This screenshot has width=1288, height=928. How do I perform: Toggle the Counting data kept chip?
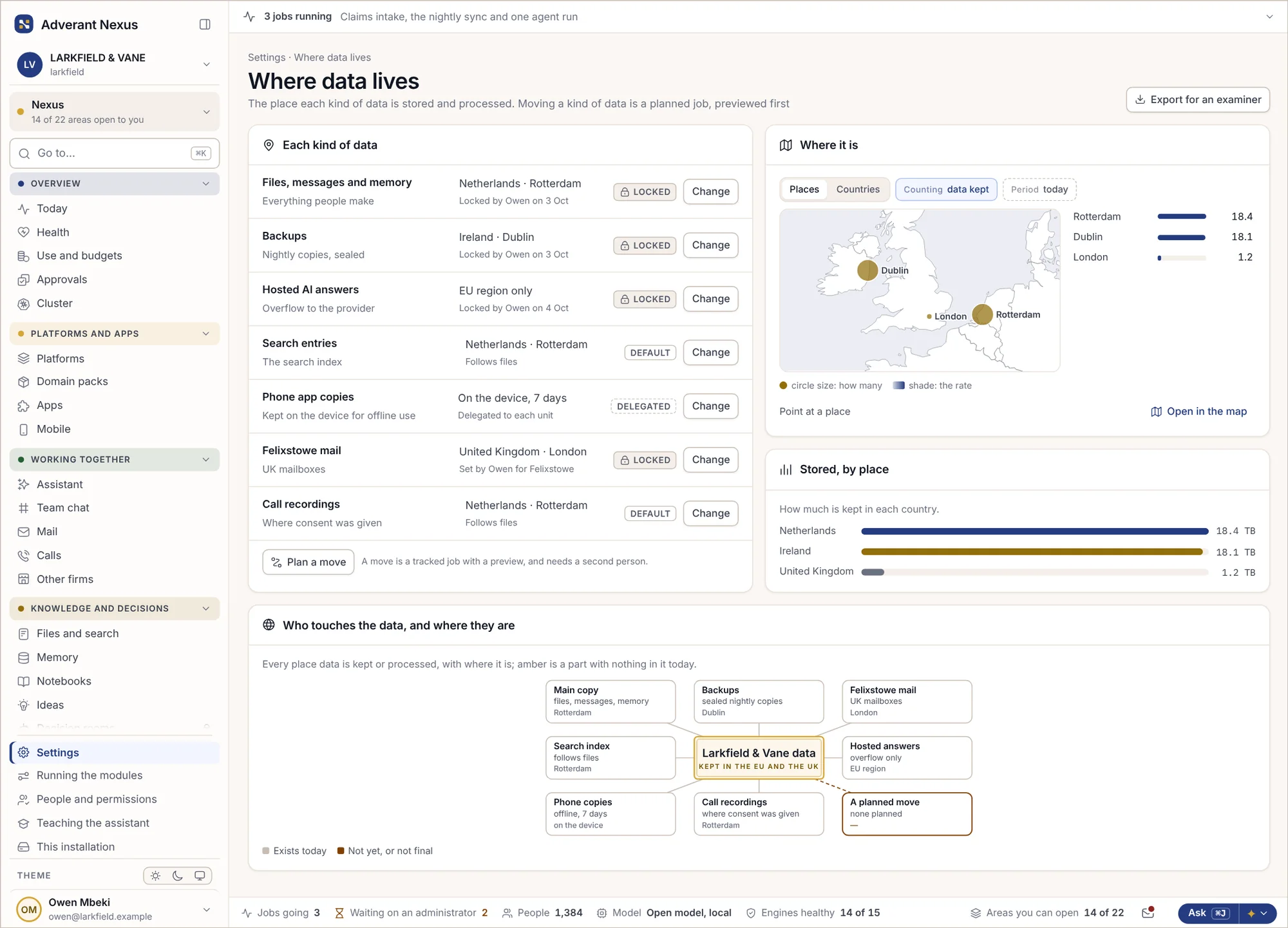946,189
